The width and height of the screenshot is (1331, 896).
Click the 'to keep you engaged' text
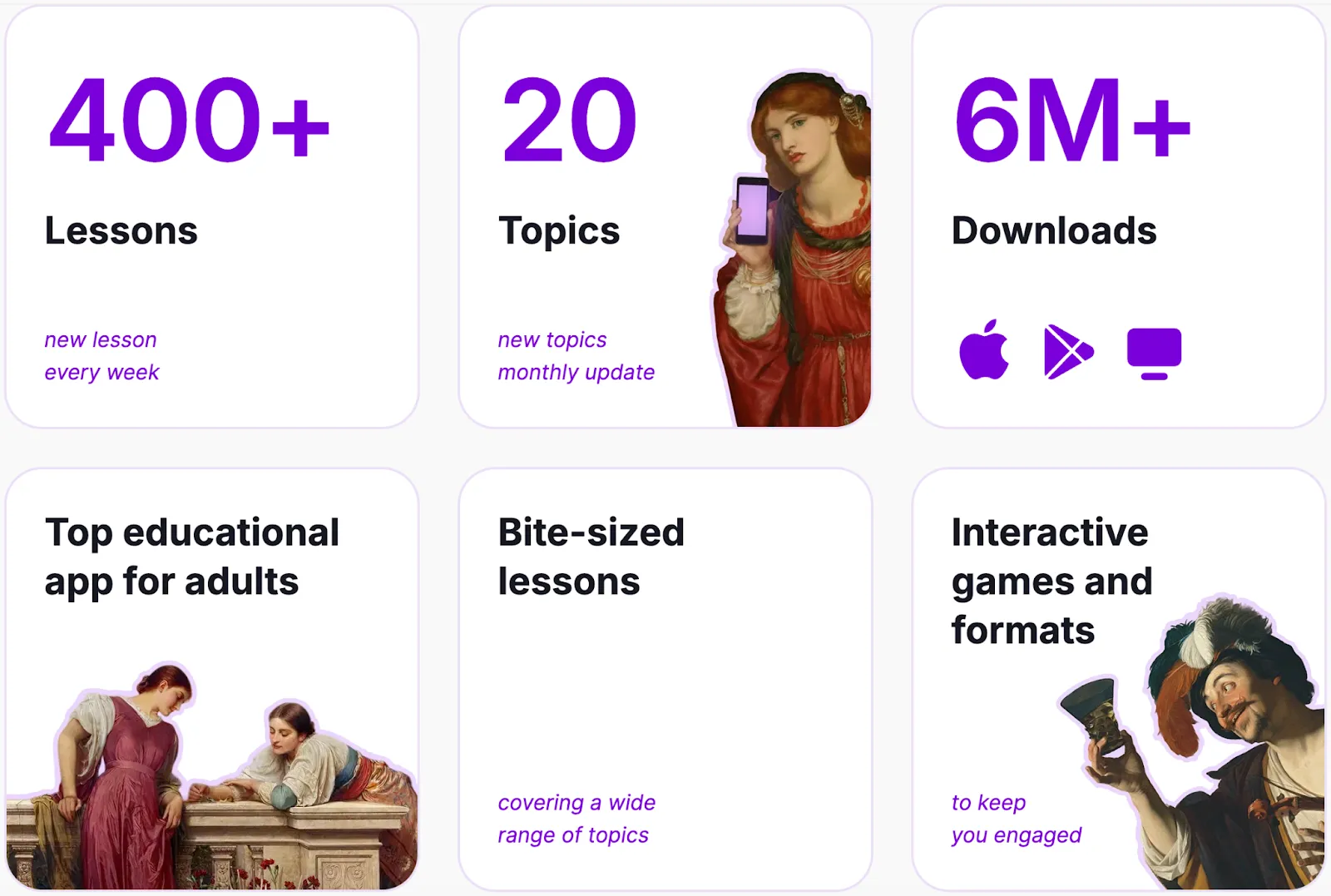tap(1016, 819)
